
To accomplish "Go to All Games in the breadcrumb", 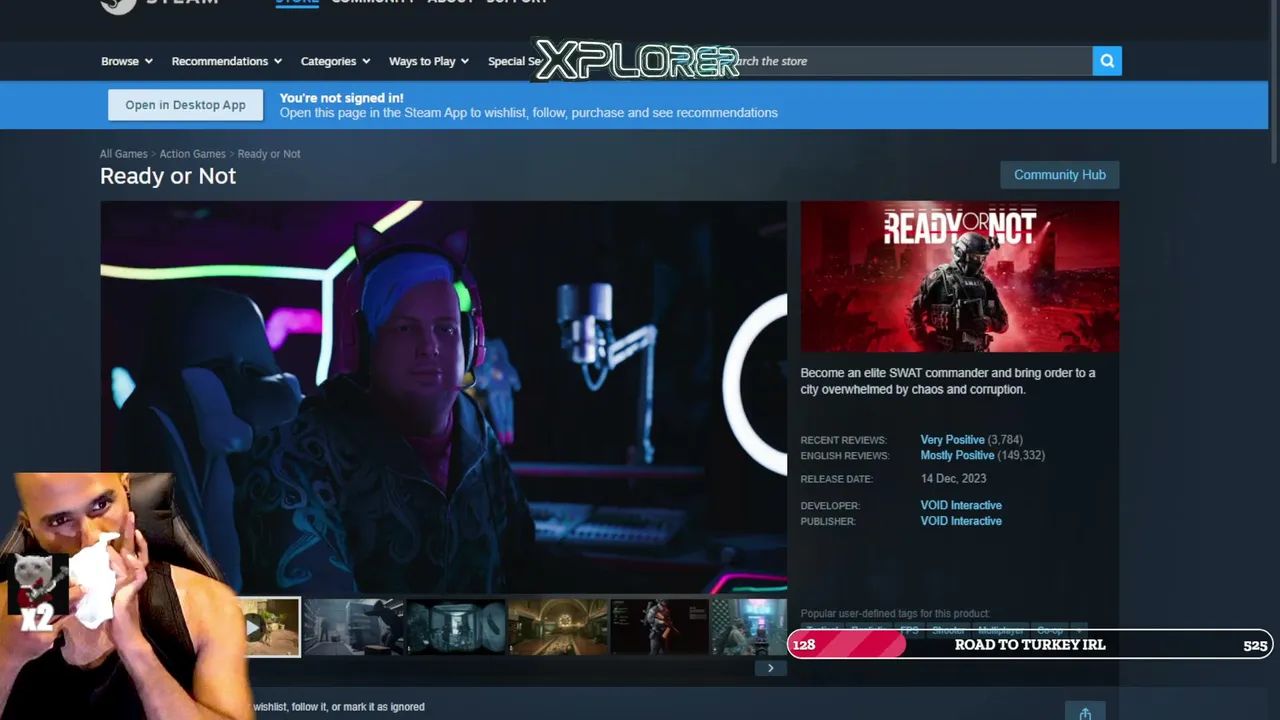I will [123, 154].
